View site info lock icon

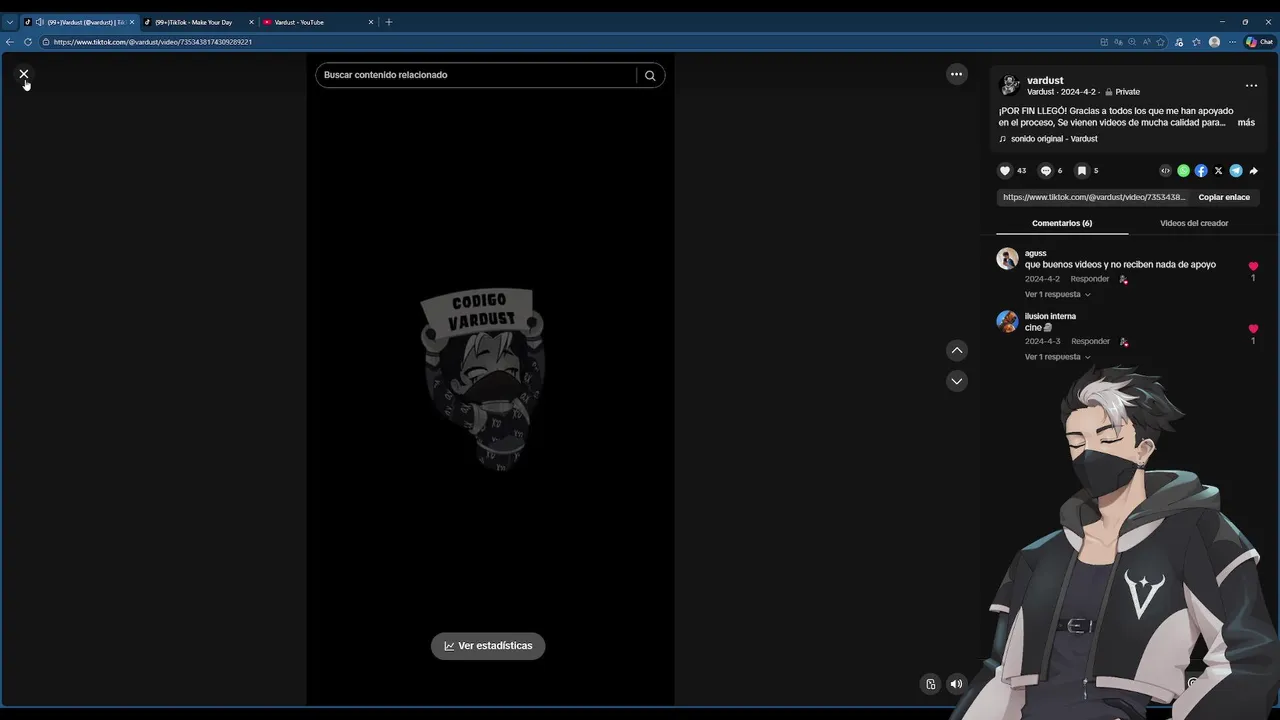[46, 42]
